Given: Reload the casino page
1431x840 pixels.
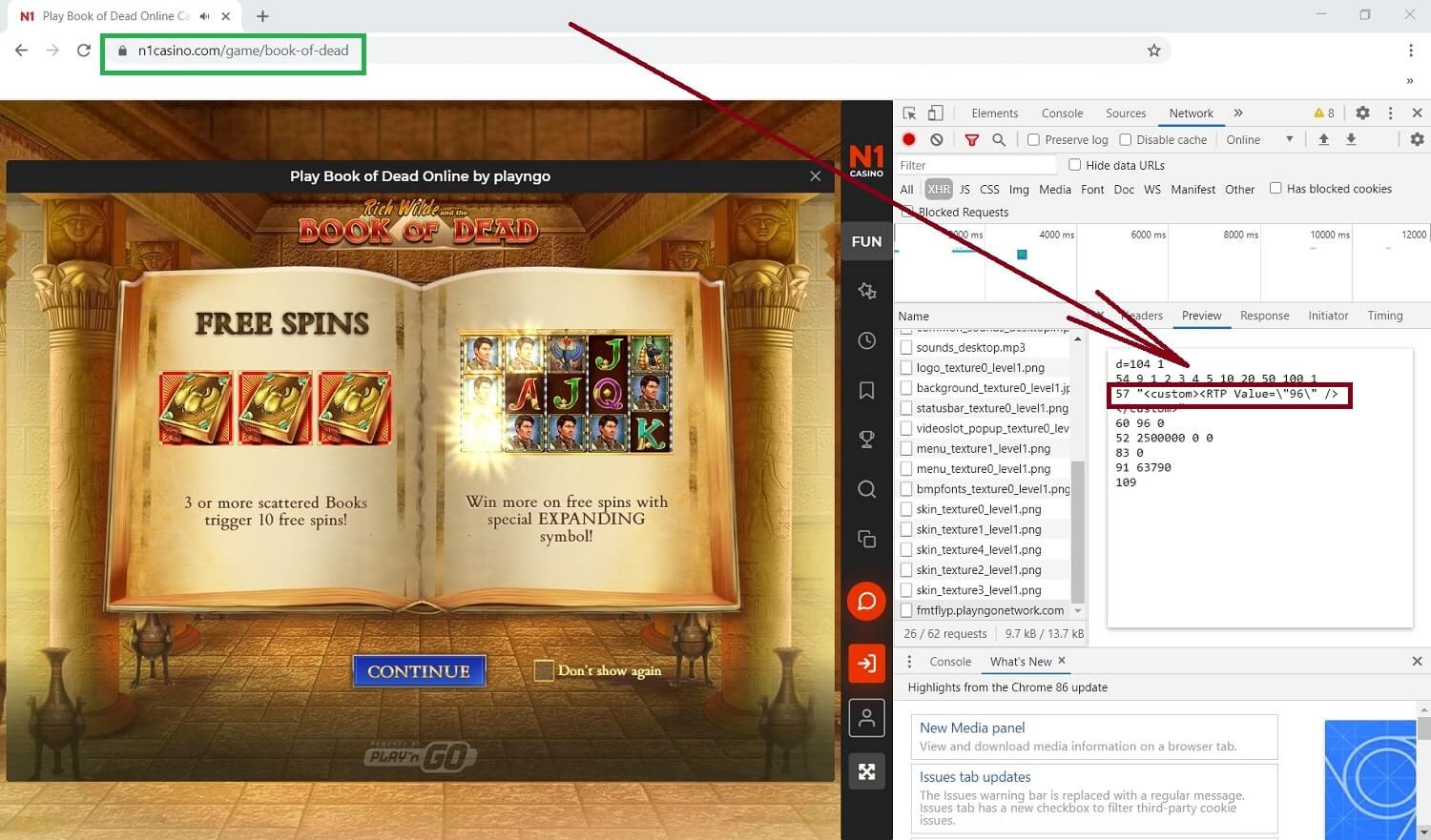Looking at the screenshot, I should 84,51.
